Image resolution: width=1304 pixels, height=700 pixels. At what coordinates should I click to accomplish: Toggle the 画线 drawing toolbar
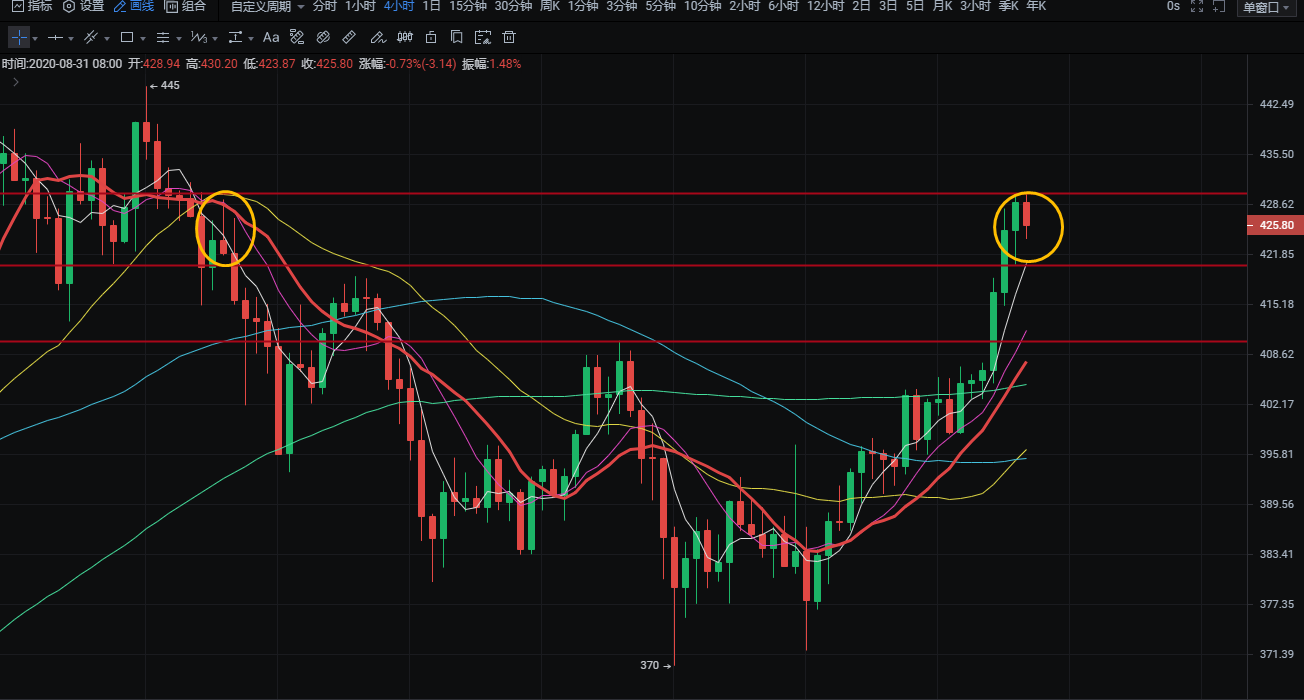[x=134, y=6]
